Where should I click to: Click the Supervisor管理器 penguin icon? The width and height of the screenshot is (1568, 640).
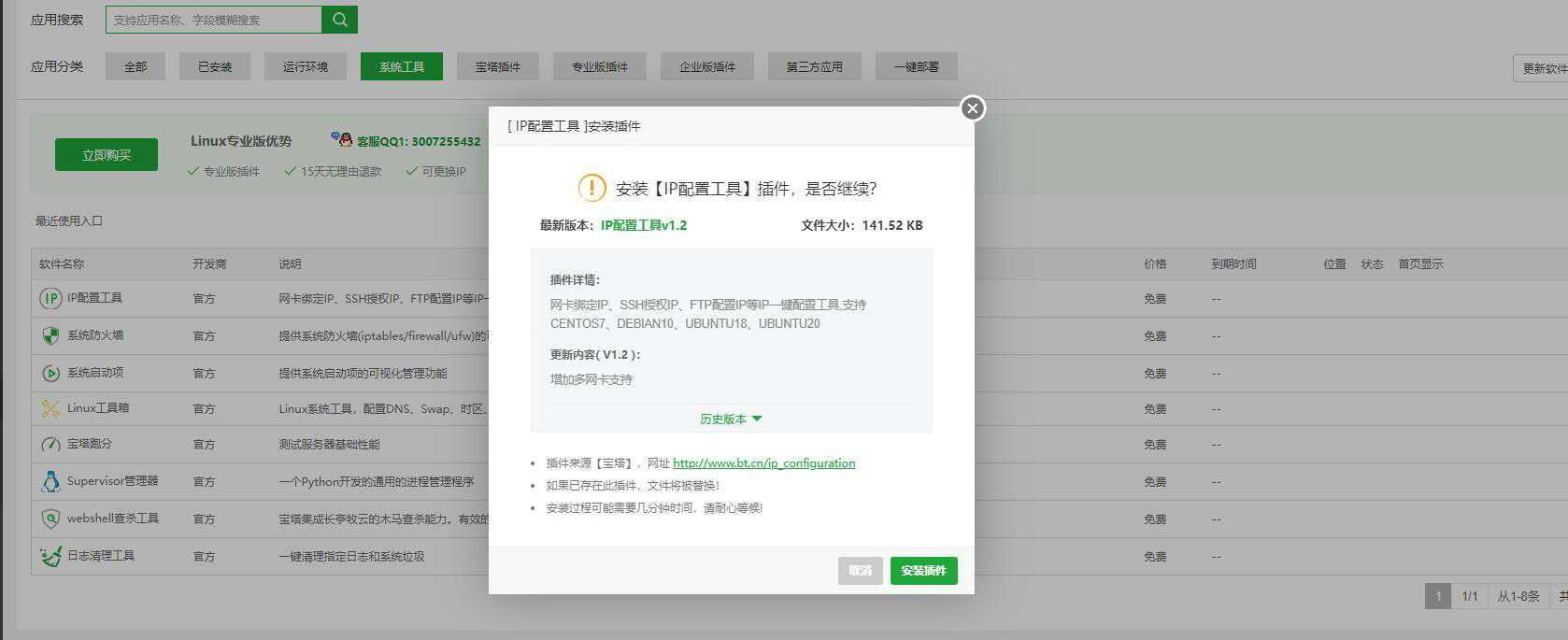50,481
